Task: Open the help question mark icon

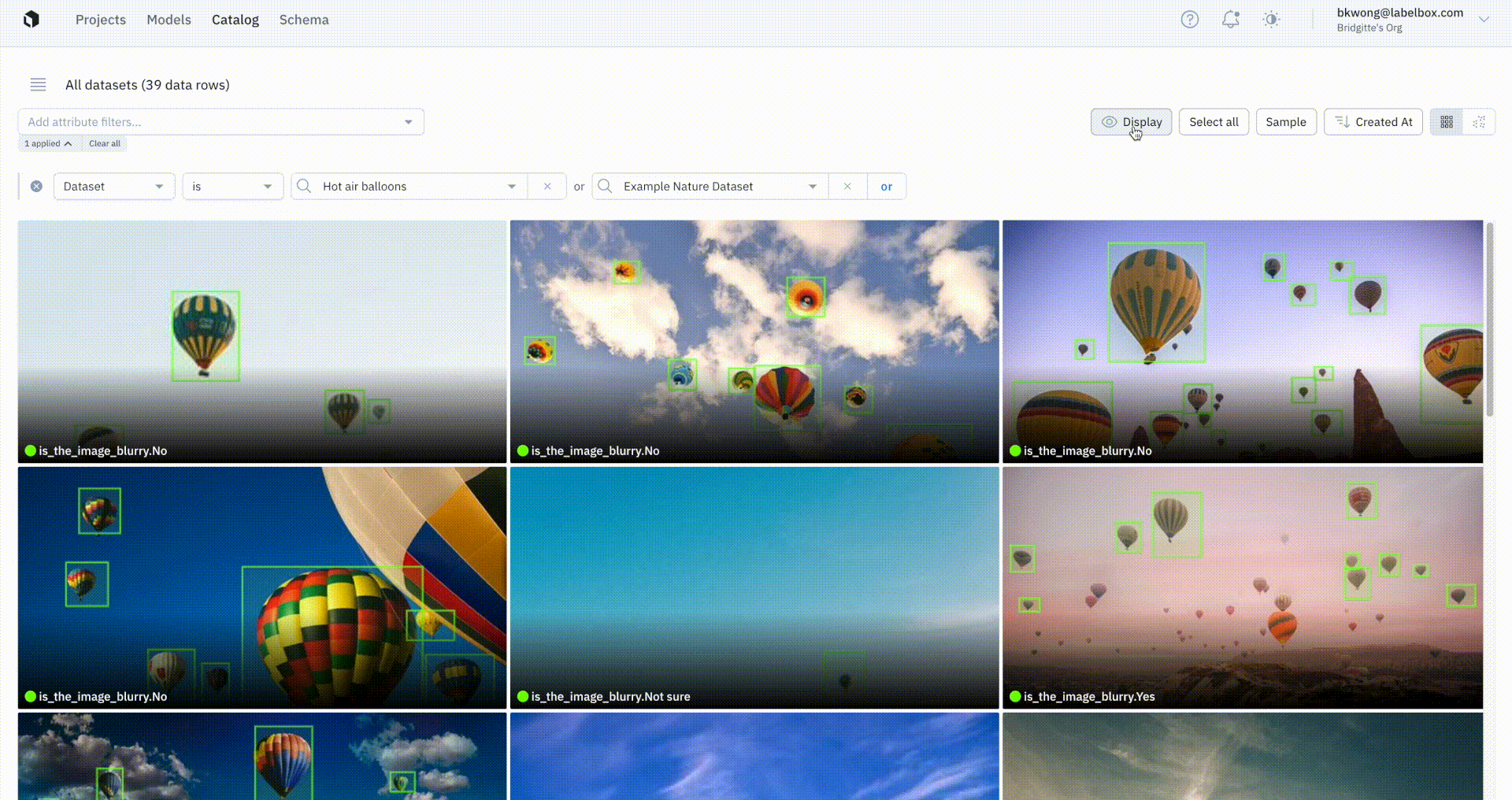Action: (x=1189, y=20)
